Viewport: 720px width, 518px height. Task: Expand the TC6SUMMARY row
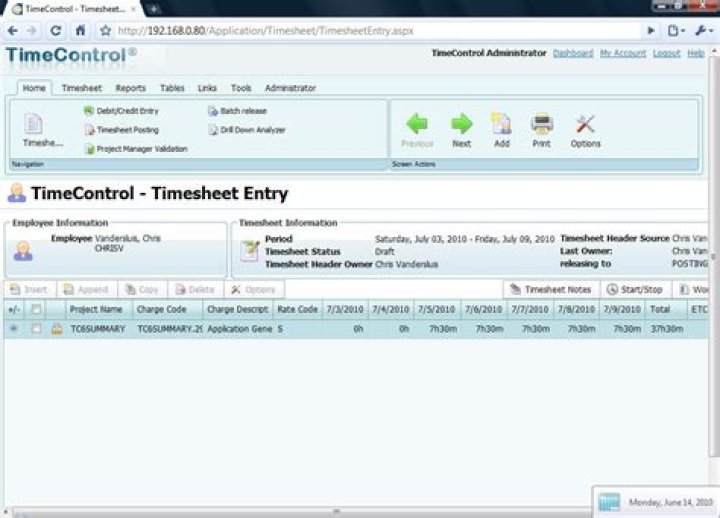coord(14,329)
